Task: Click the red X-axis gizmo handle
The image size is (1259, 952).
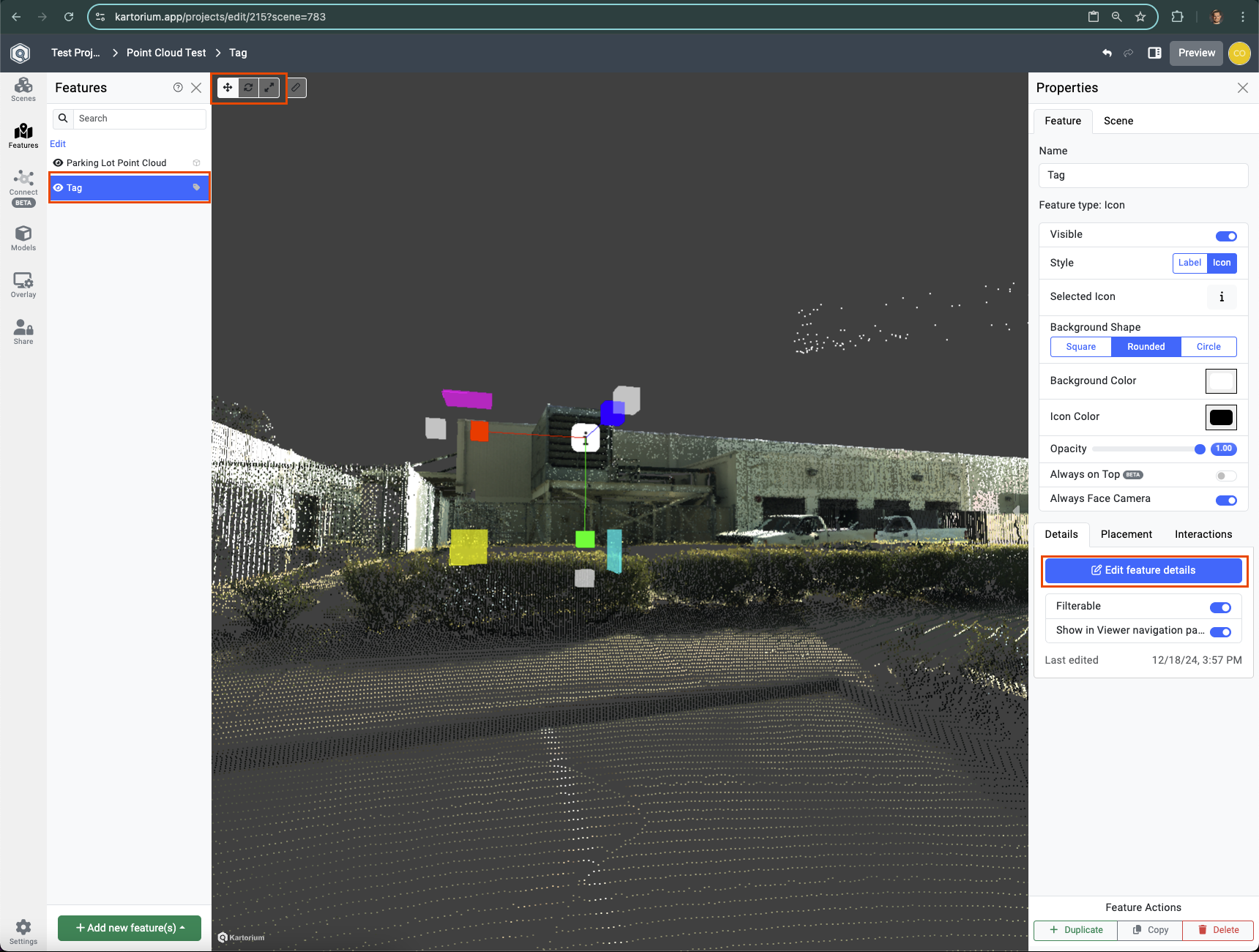Action: pos(479,431)
